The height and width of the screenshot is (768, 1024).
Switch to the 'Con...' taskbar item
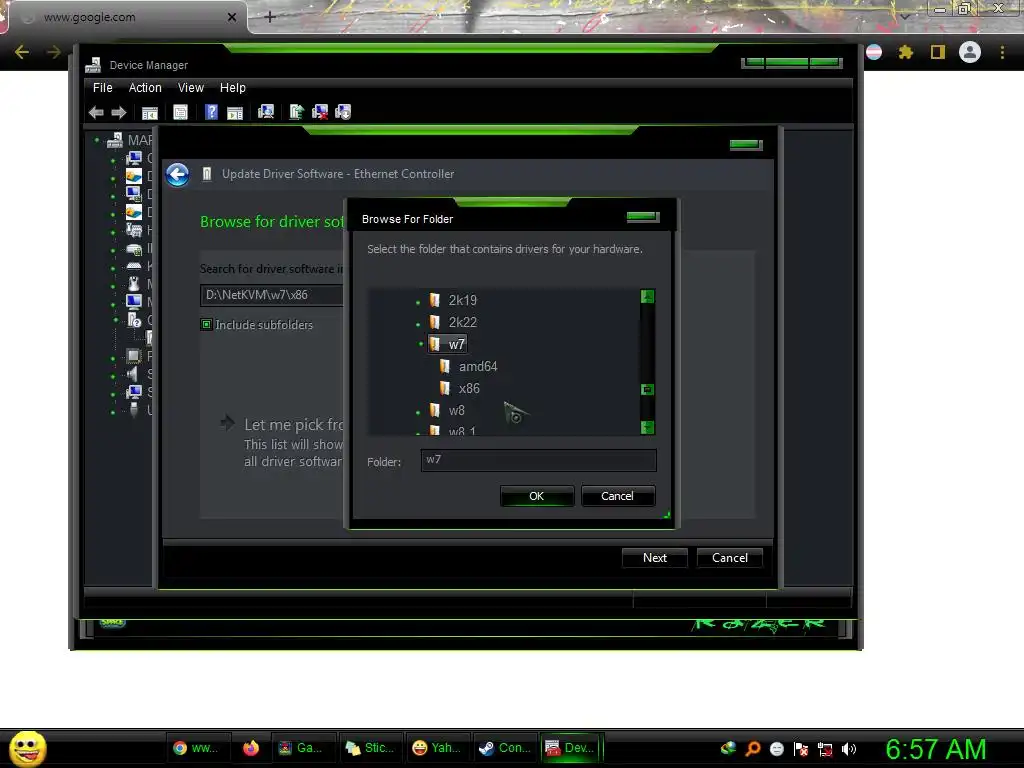[504, 748]
